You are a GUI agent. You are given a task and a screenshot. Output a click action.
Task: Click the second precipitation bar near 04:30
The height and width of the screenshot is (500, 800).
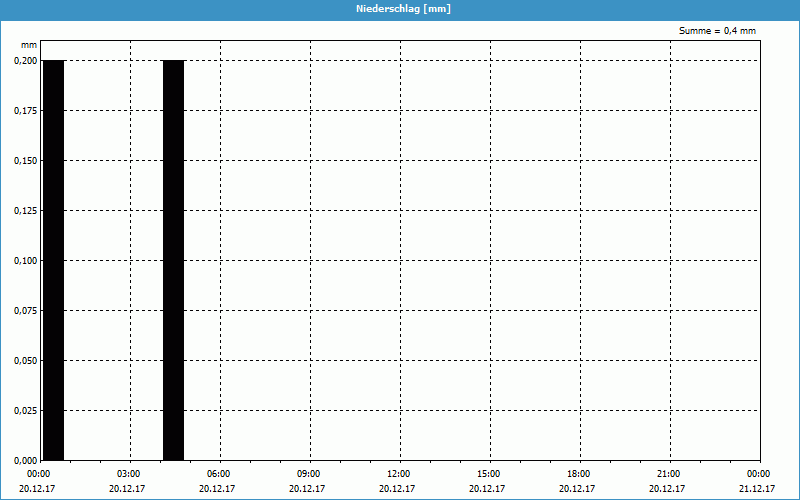[x=173, y=260]
